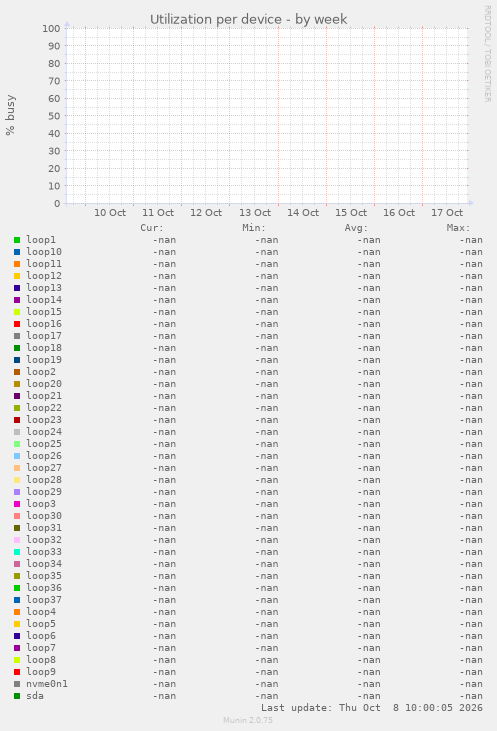Select the loop14 legend label
The image size is (497, 731).
click(44, 300)
